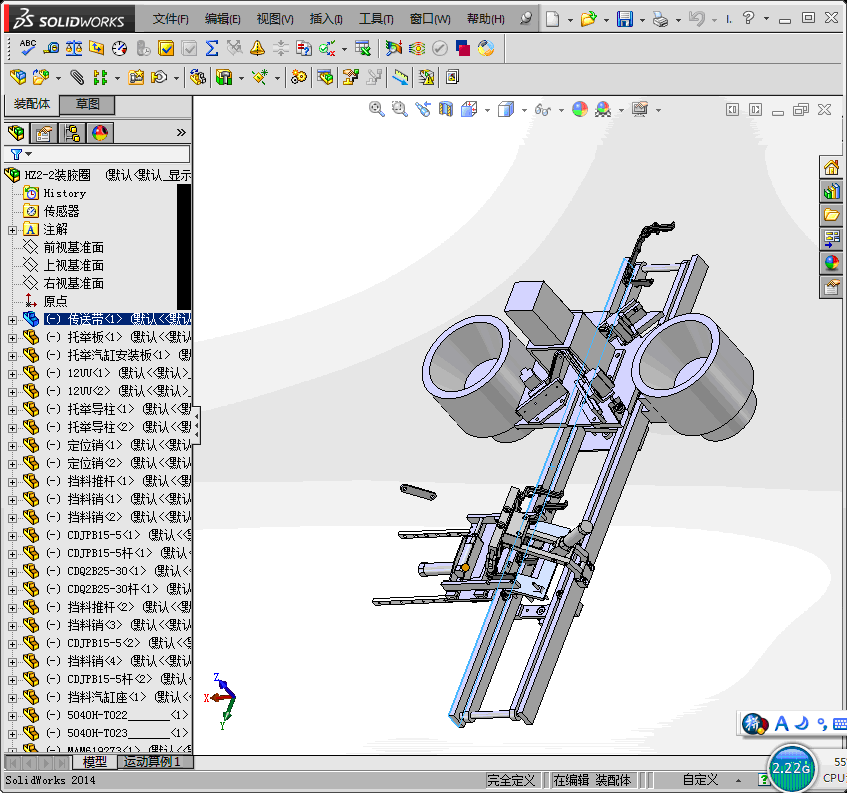Open the File Explorer folder task pane icon
Screen dimensions: 847x793
click(831, 215)
